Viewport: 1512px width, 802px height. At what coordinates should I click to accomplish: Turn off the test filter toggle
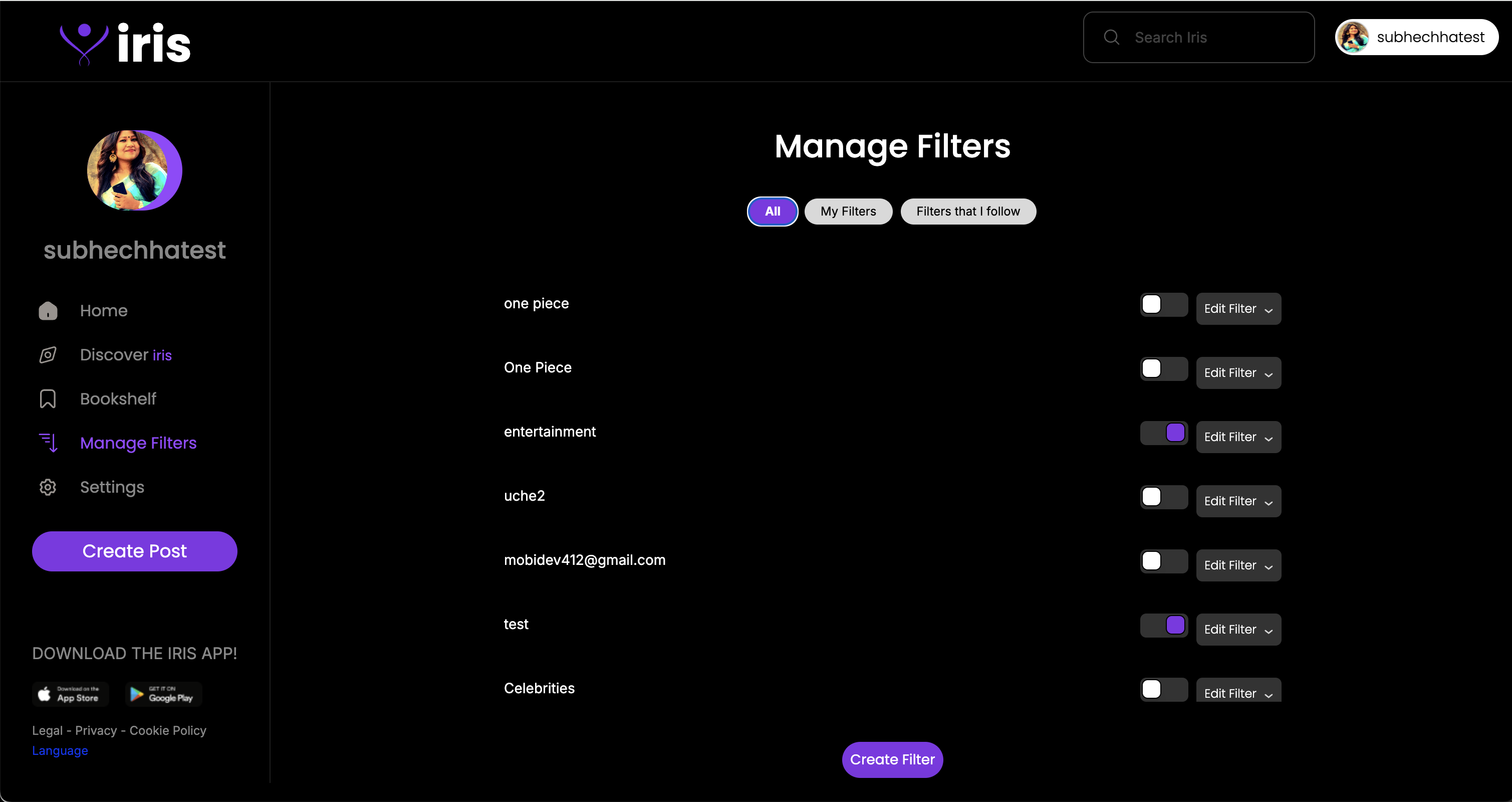pos(1163,625)
